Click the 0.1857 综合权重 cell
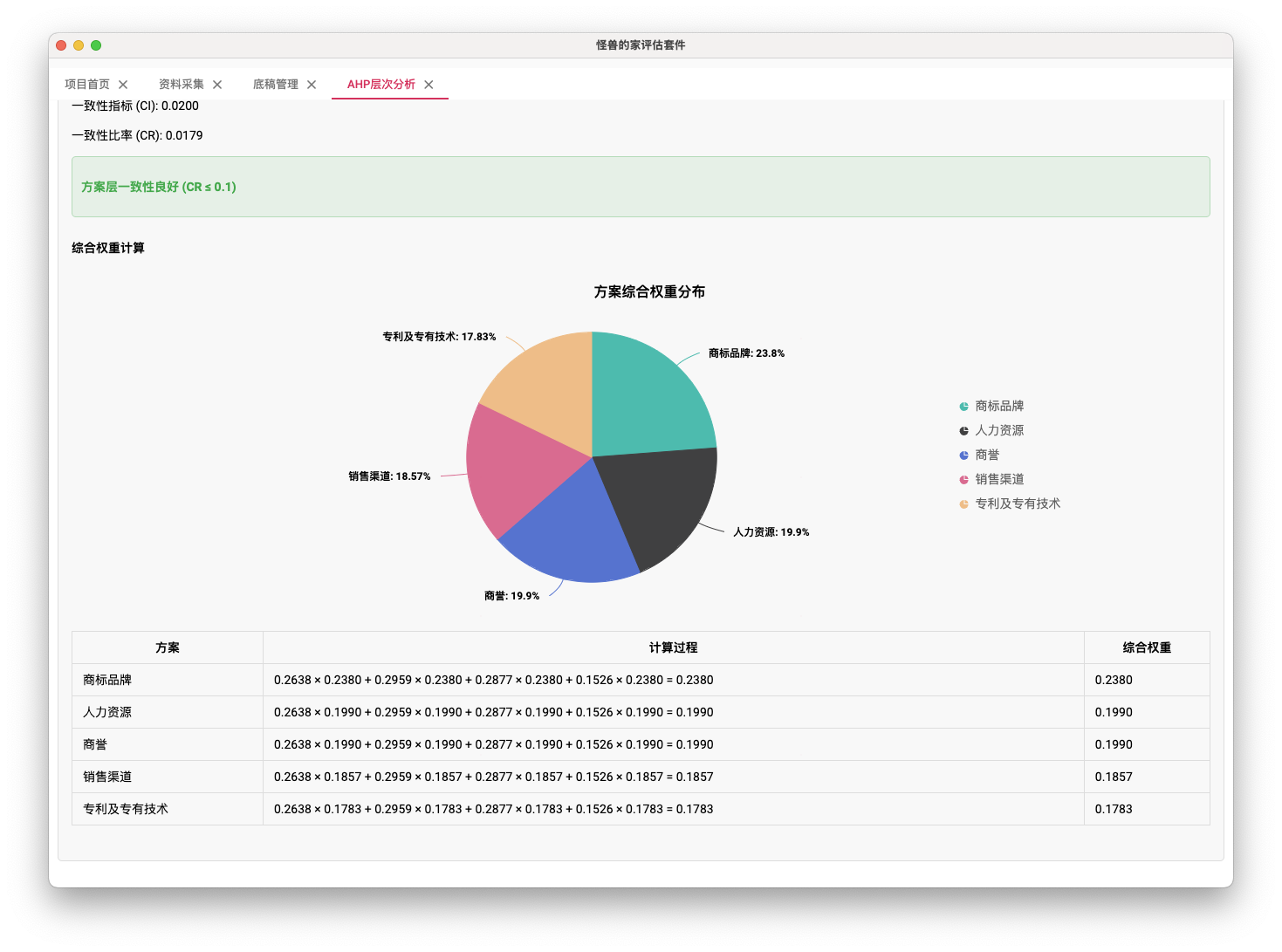The height and width of the screenshot is (952, 1282). (1147, 777)
